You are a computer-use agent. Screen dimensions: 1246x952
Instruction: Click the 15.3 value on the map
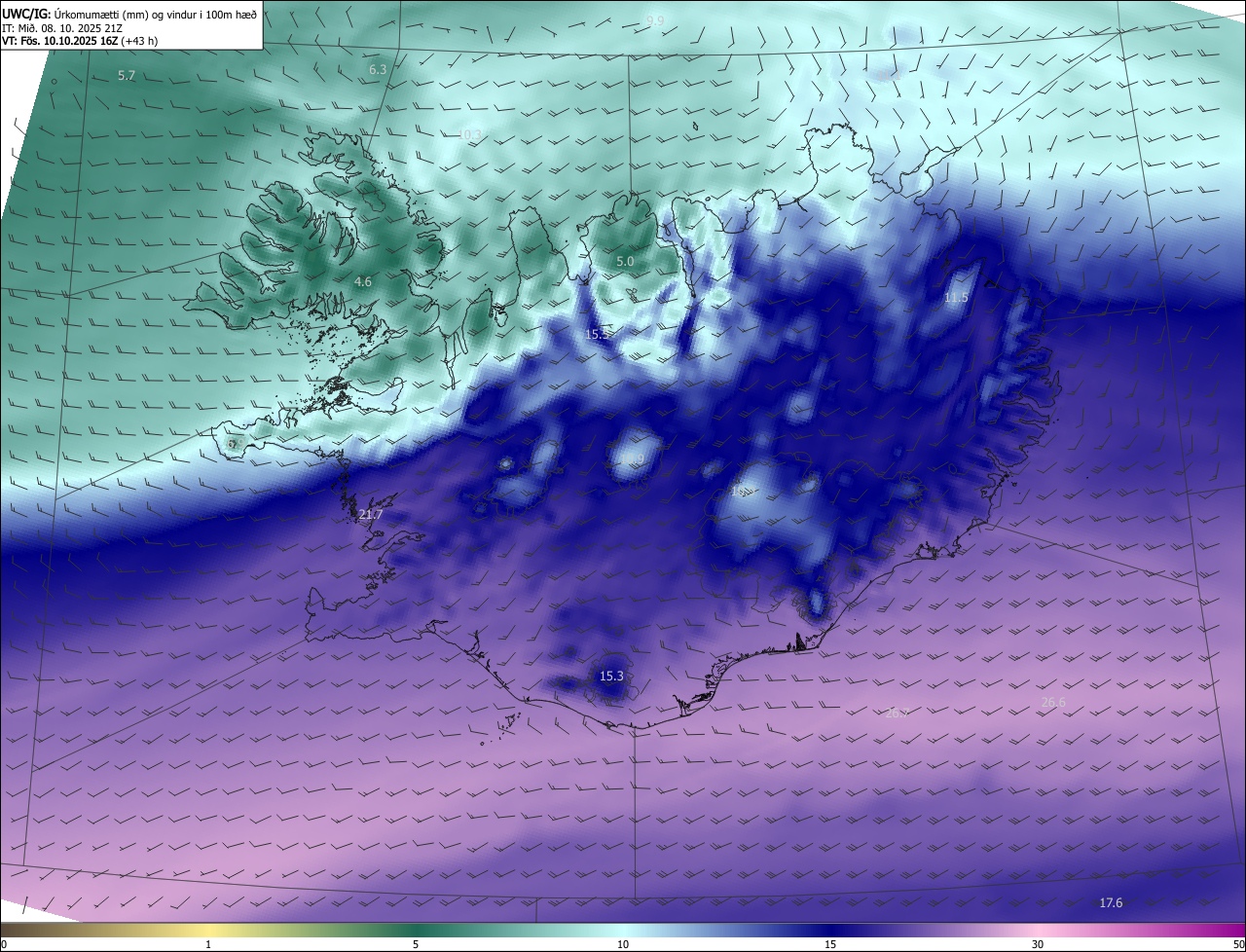click(611, 676)
